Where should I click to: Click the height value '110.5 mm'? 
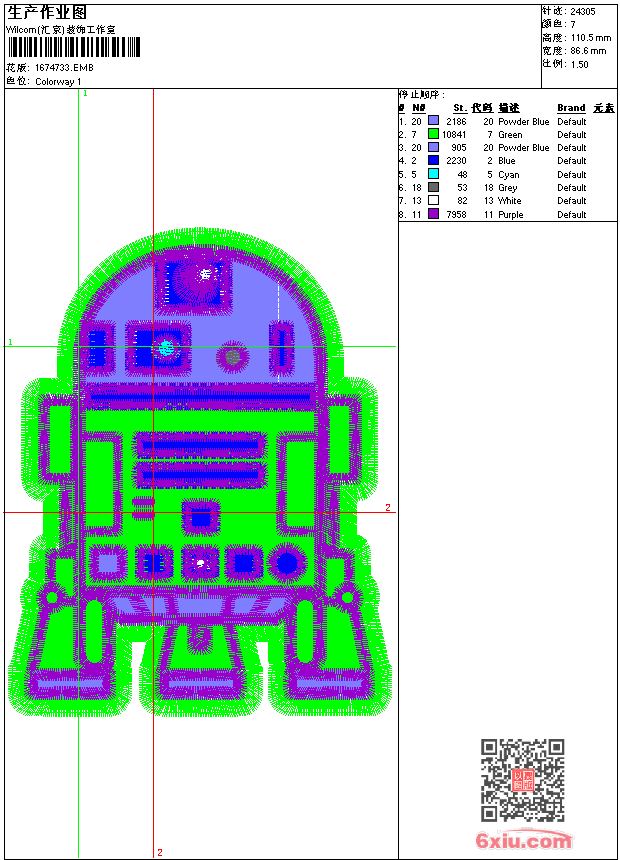coord(591,38)
